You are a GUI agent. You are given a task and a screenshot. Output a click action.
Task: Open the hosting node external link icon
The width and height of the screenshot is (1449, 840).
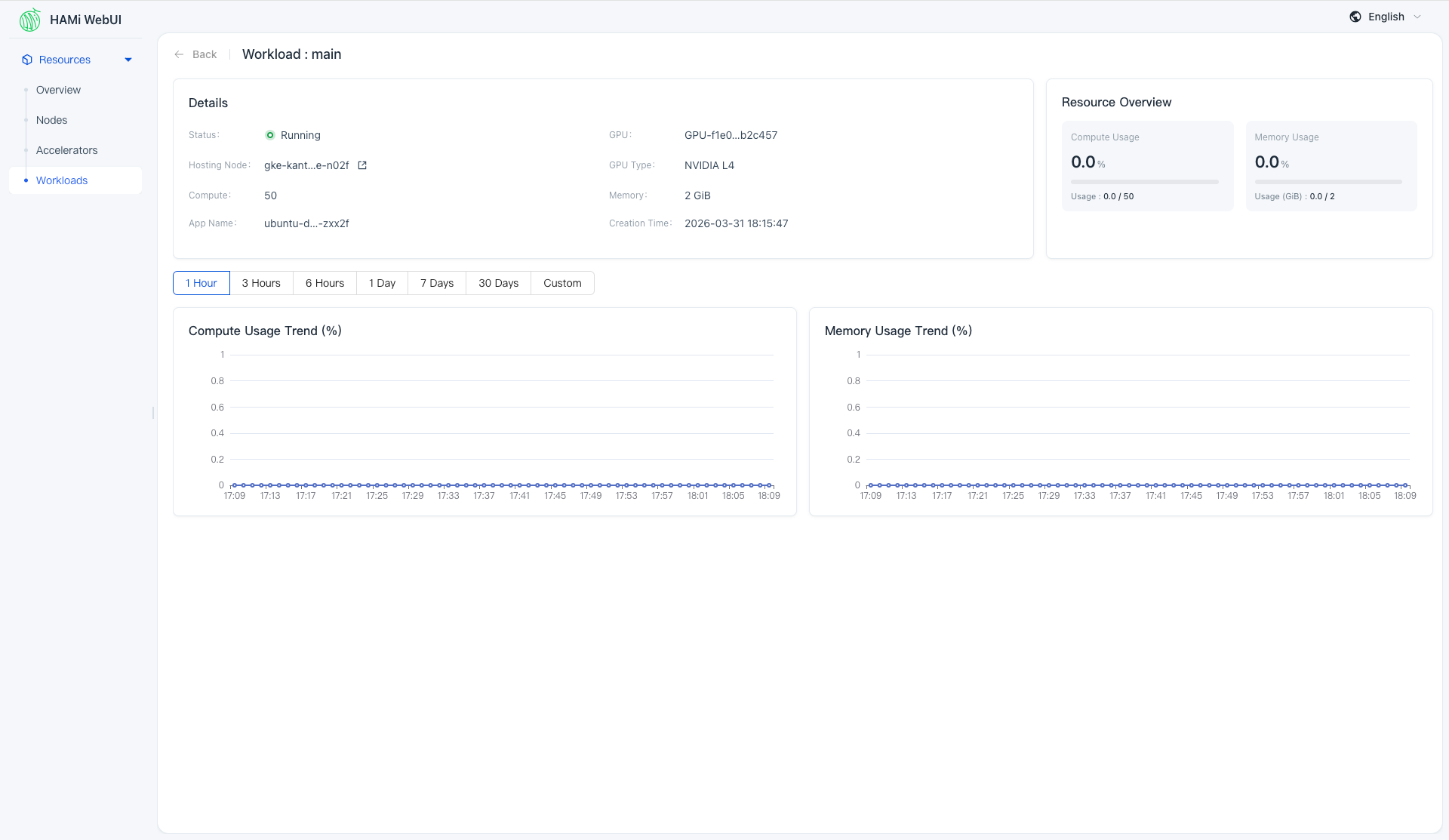pos(362,165)
